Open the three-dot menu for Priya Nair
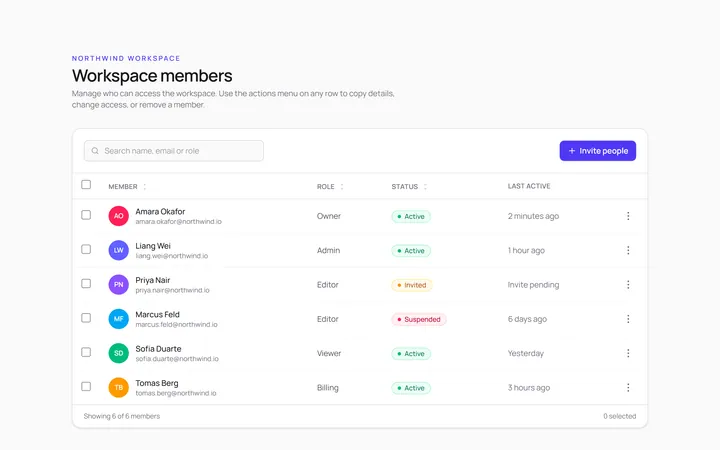720x450 pixels. pos(628,285)
